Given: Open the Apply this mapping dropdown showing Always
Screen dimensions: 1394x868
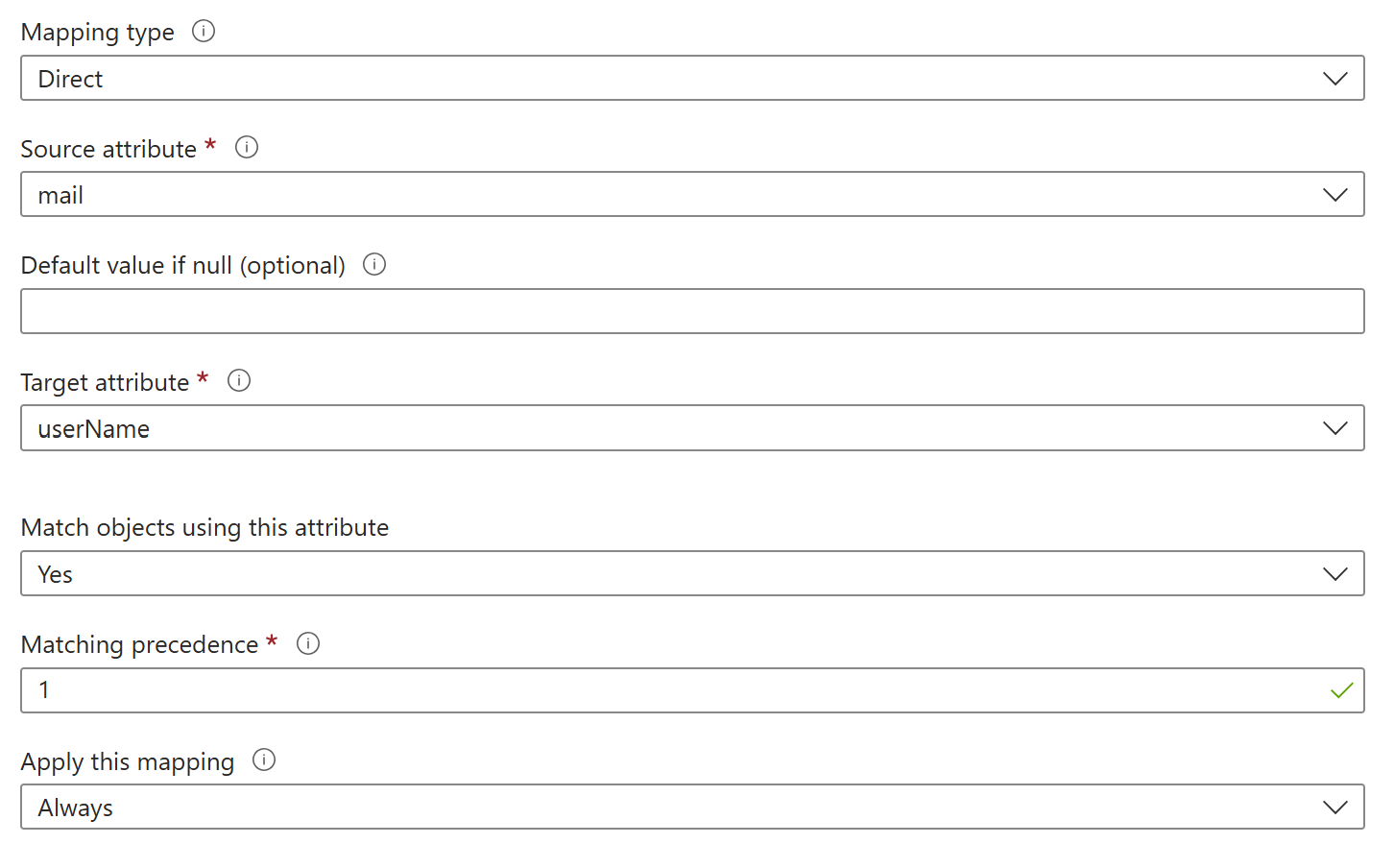Looking at the screenshot, I should [672, 808].
